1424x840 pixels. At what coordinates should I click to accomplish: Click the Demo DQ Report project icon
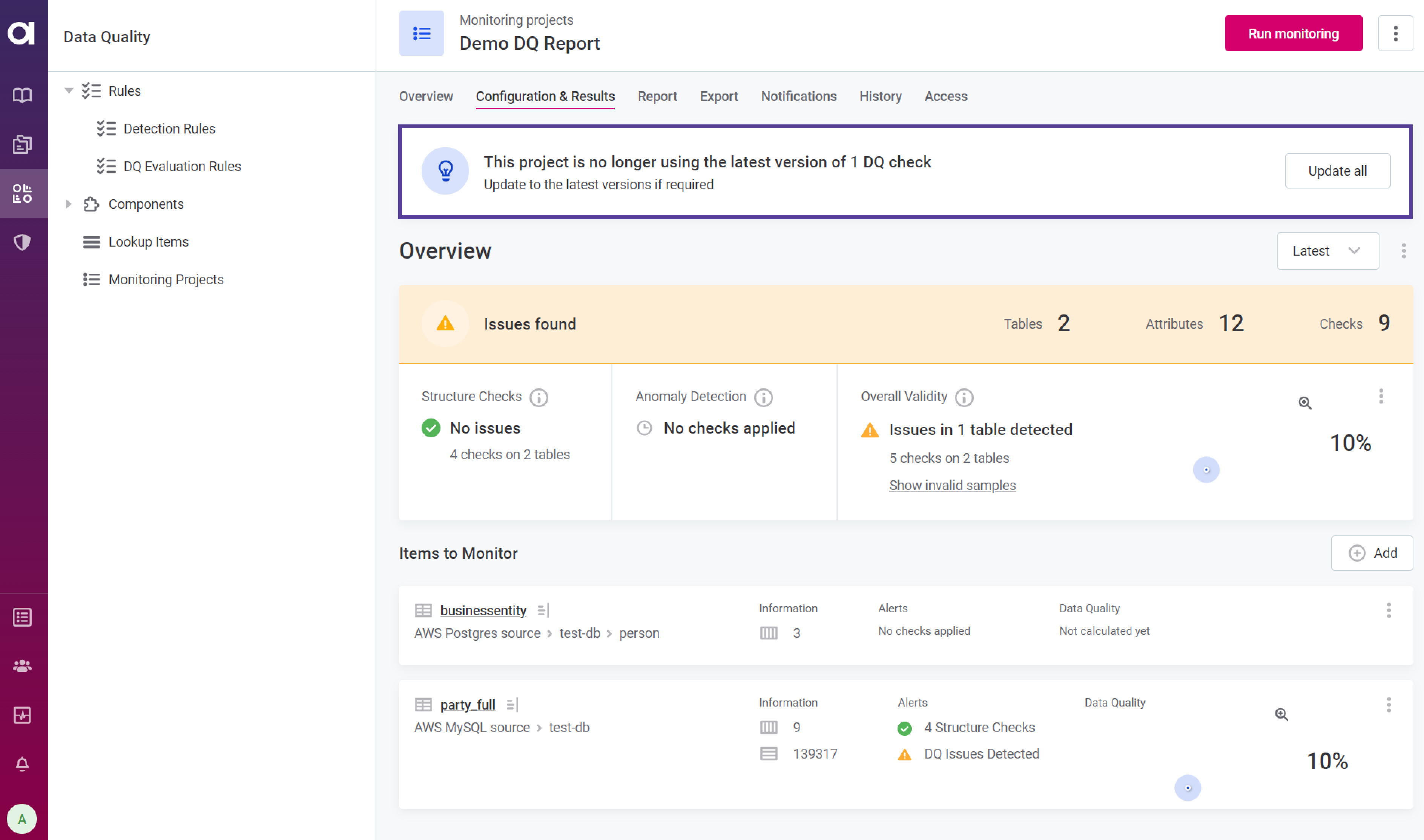421,34
